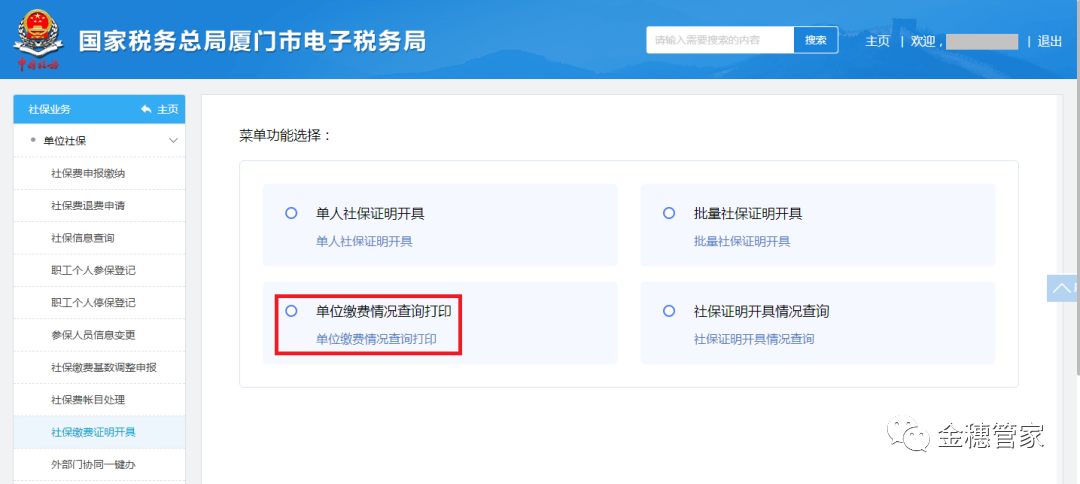Open 职工个人参保登记 menu item

pos(99,270)
